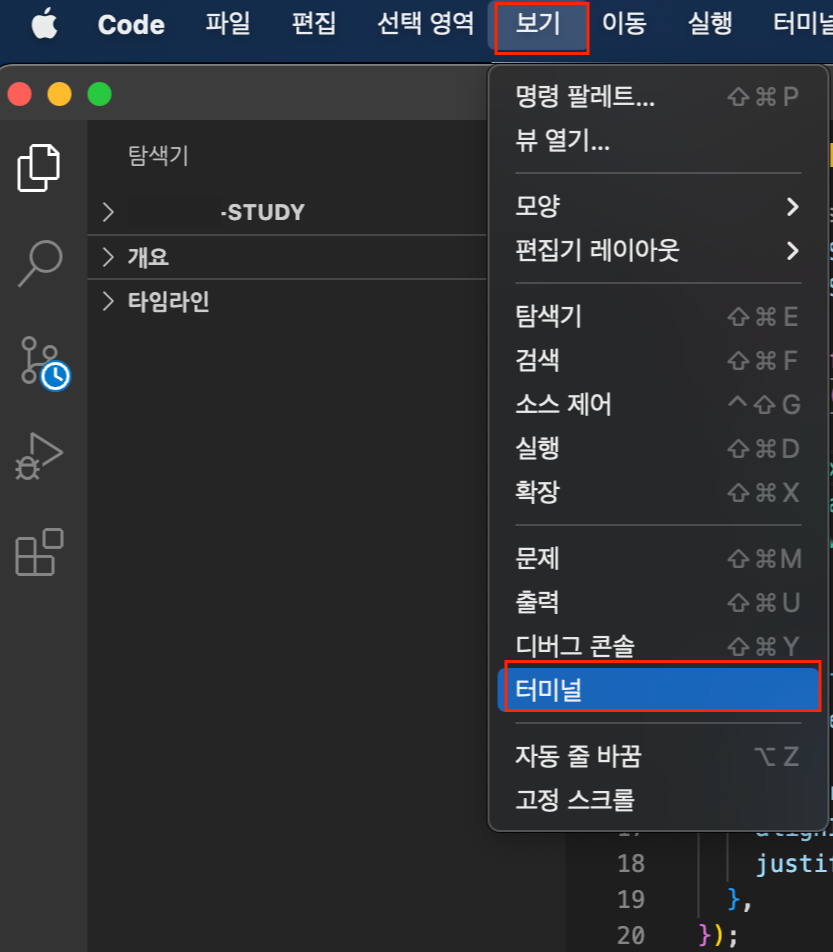Click the 탐색기 sidebar title
Image resolution: width=833 pixels, height=952 pixels.
pos(158,155)
